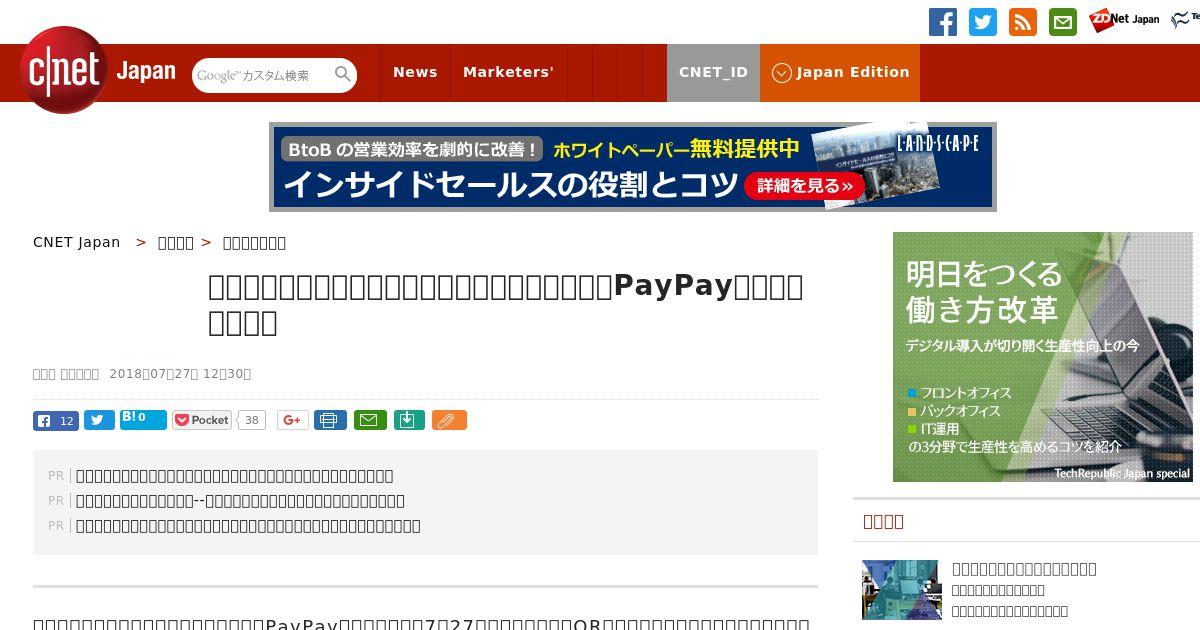This screenshot has width=1200, height=630.
Task: Click the Pocket count bubble showing 38
Action: coord(252,421)
